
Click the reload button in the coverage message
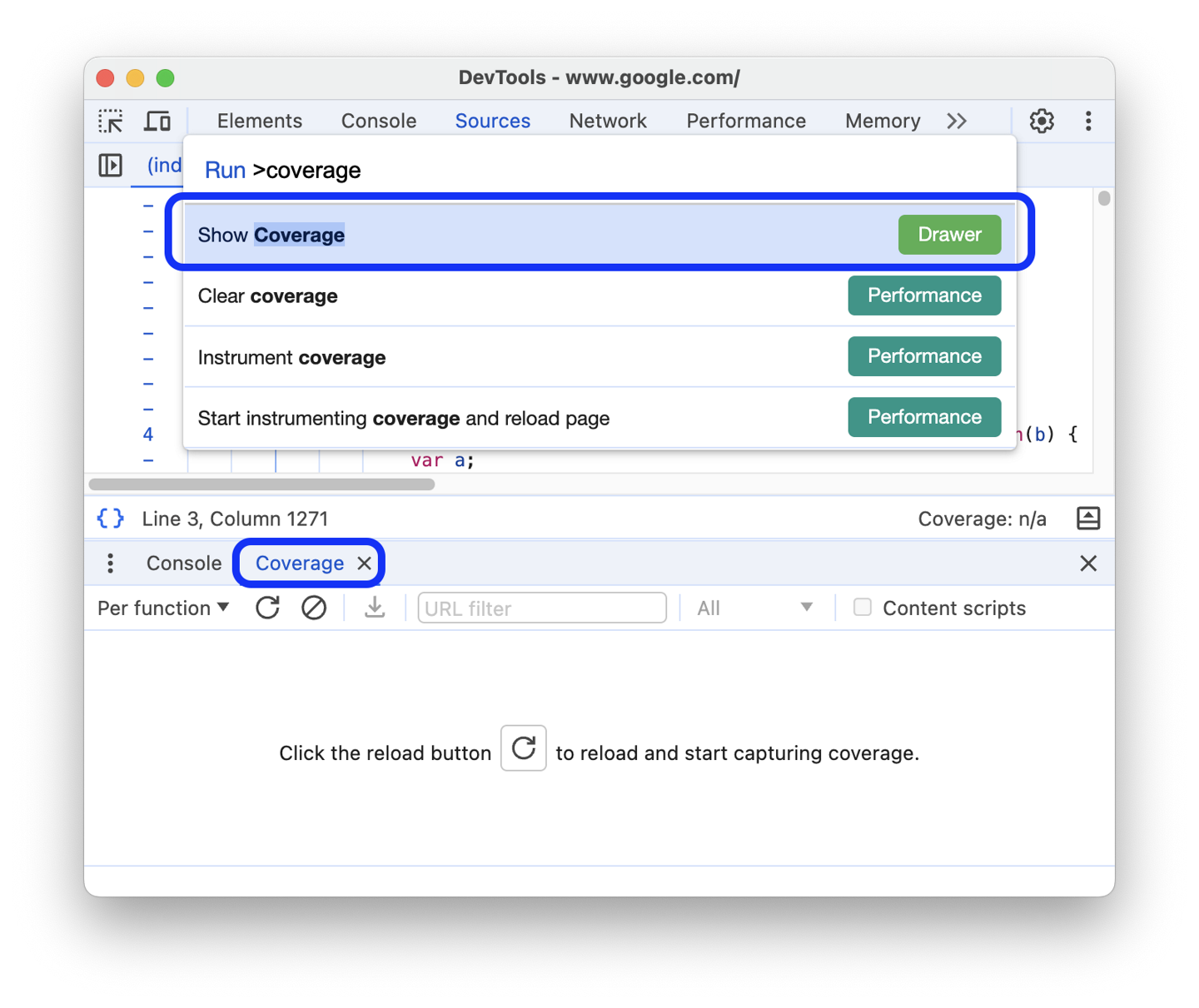523,748
